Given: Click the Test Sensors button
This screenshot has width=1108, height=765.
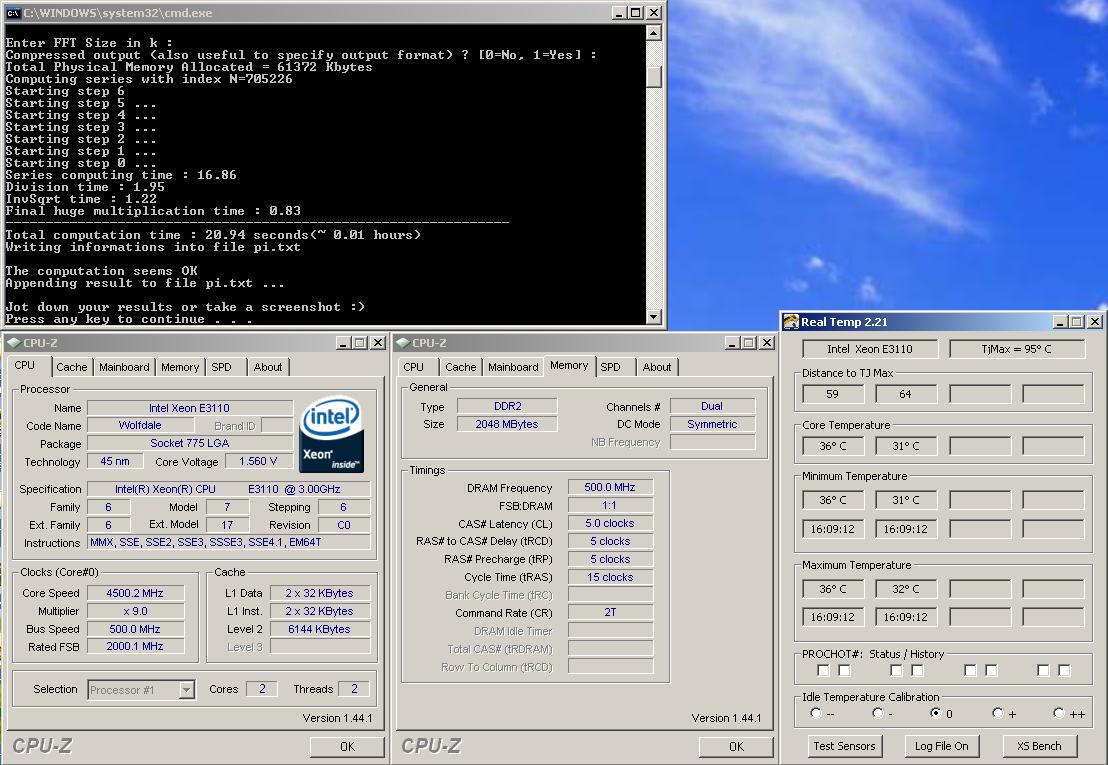Looking at the screenshot, I should pyautogui.click(x=844, y=746).
